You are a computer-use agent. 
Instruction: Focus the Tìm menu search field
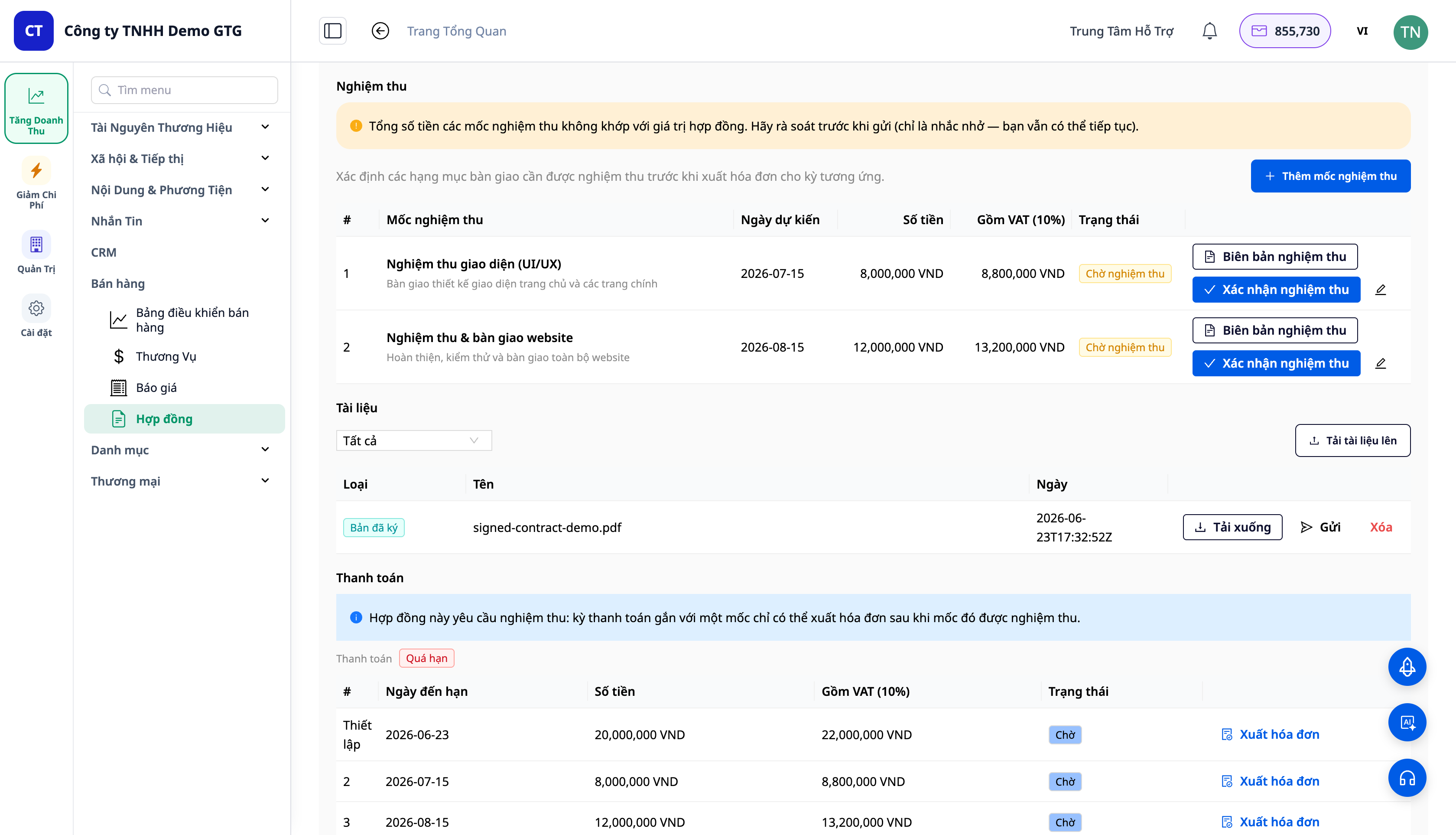pyautogui.click(x=185, y=90)
